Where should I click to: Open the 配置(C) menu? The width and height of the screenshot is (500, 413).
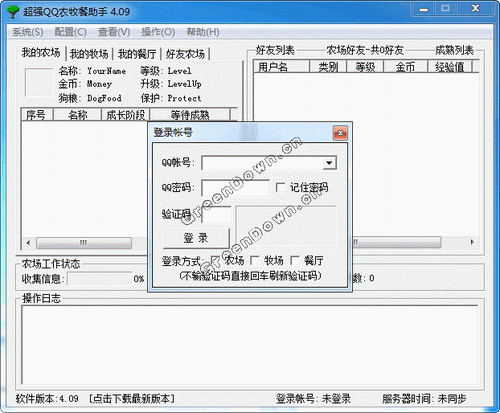tap(70, 32)
